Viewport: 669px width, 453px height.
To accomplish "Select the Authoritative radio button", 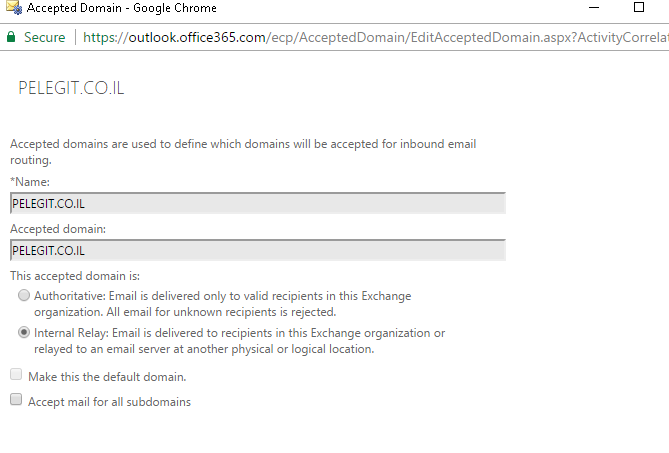I will (x=24, y=295).
